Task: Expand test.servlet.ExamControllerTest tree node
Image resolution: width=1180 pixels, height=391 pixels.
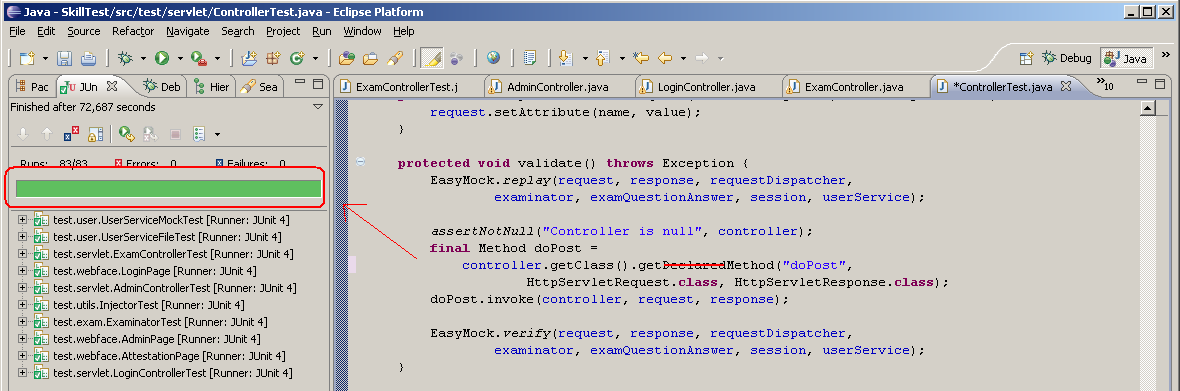Action: [22, 253]
